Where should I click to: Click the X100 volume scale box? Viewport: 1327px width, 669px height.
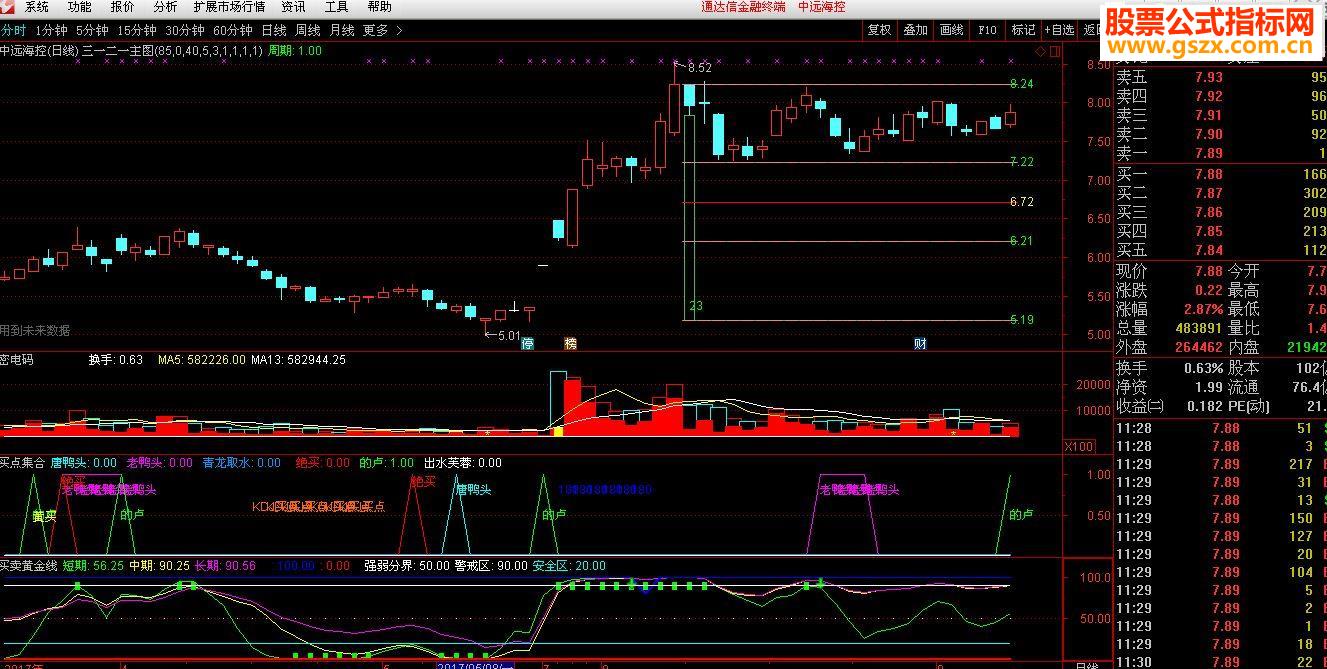pyautogui.click(x=1078, y=446)
